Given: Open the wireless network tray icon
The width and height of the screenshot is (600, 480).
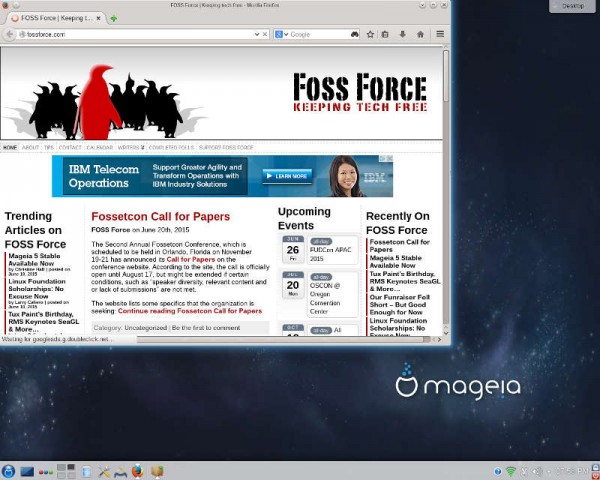Looking at the screenshot, I should [510, 471].
